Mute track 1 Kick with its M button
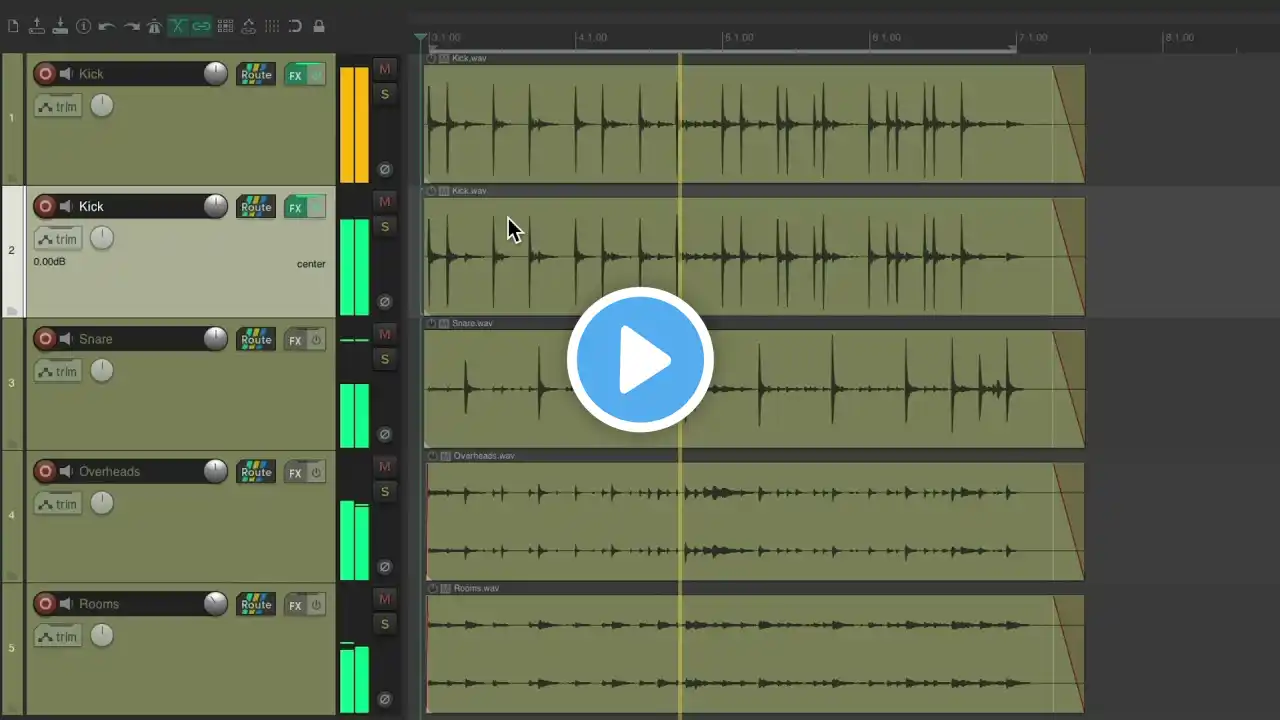The image size is (1280, 720). (385, 69)
